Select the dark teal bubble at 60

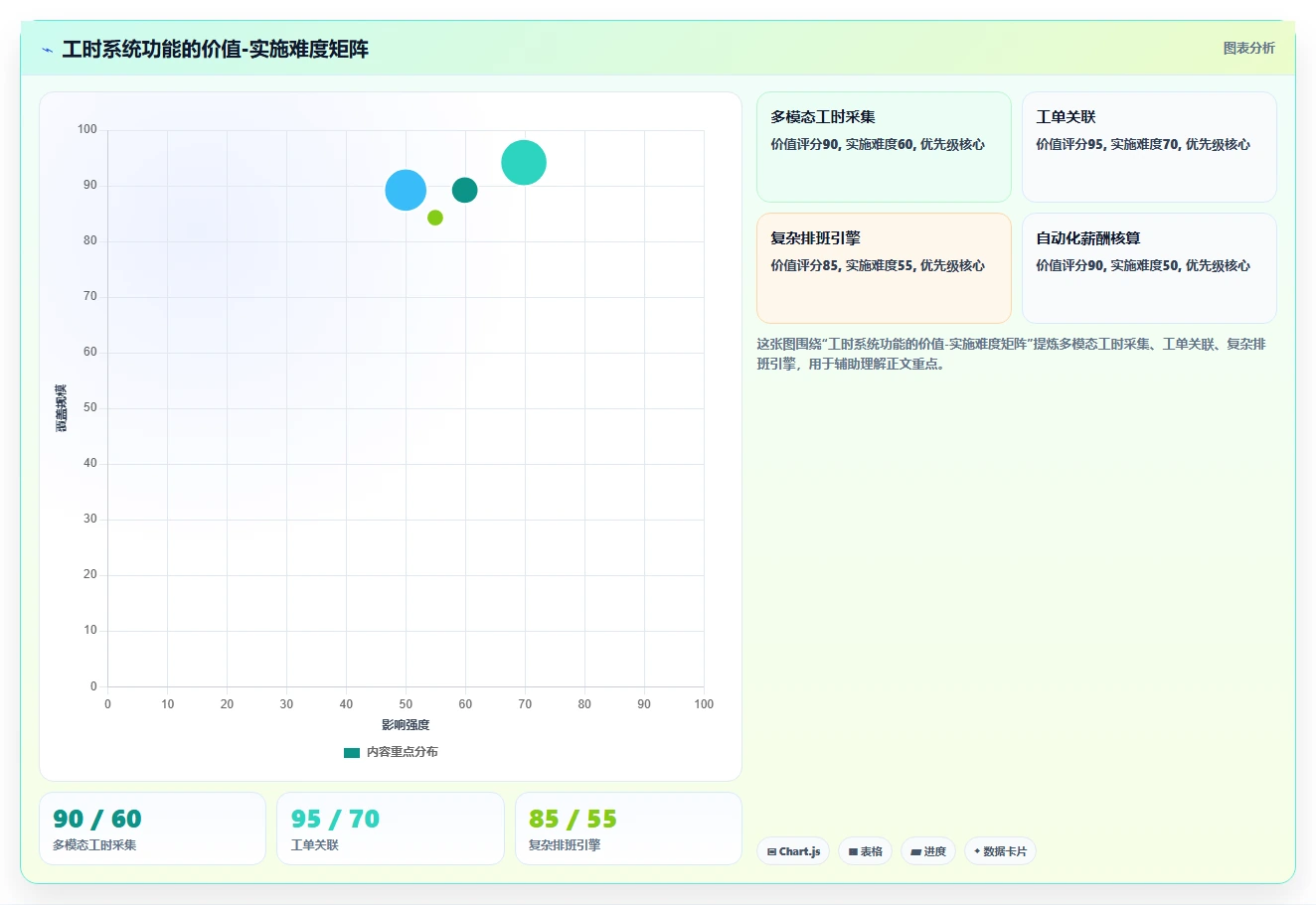[x=464, y=190]
